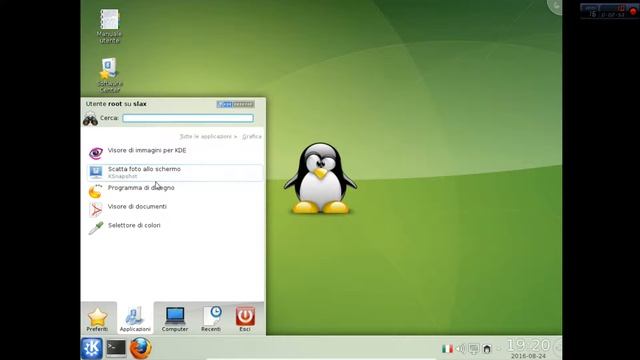Open the volume control in tray

(x=460, y=349)
